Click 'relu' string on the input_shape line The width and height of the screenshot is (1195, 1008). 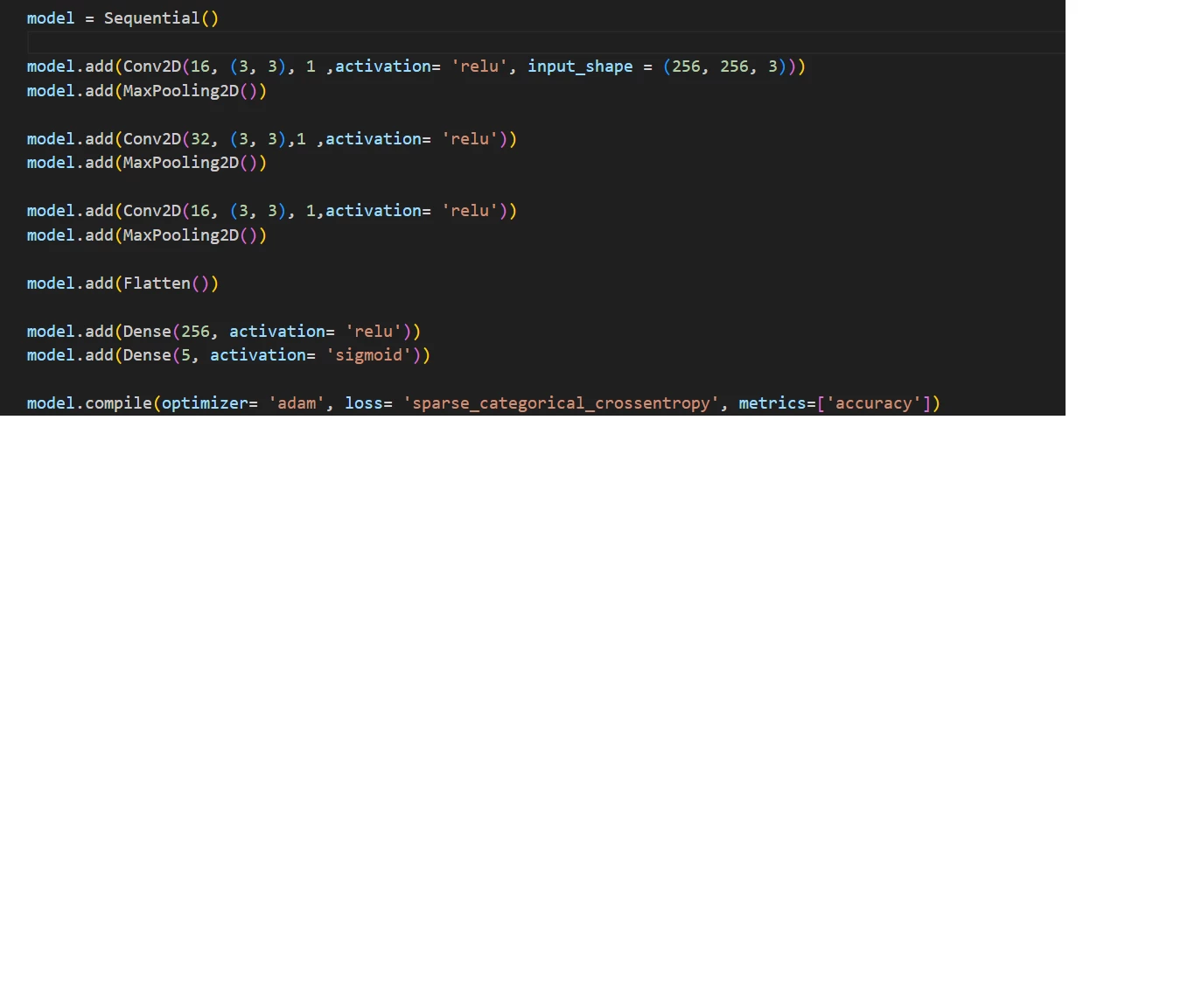click(x=479, y=66)
